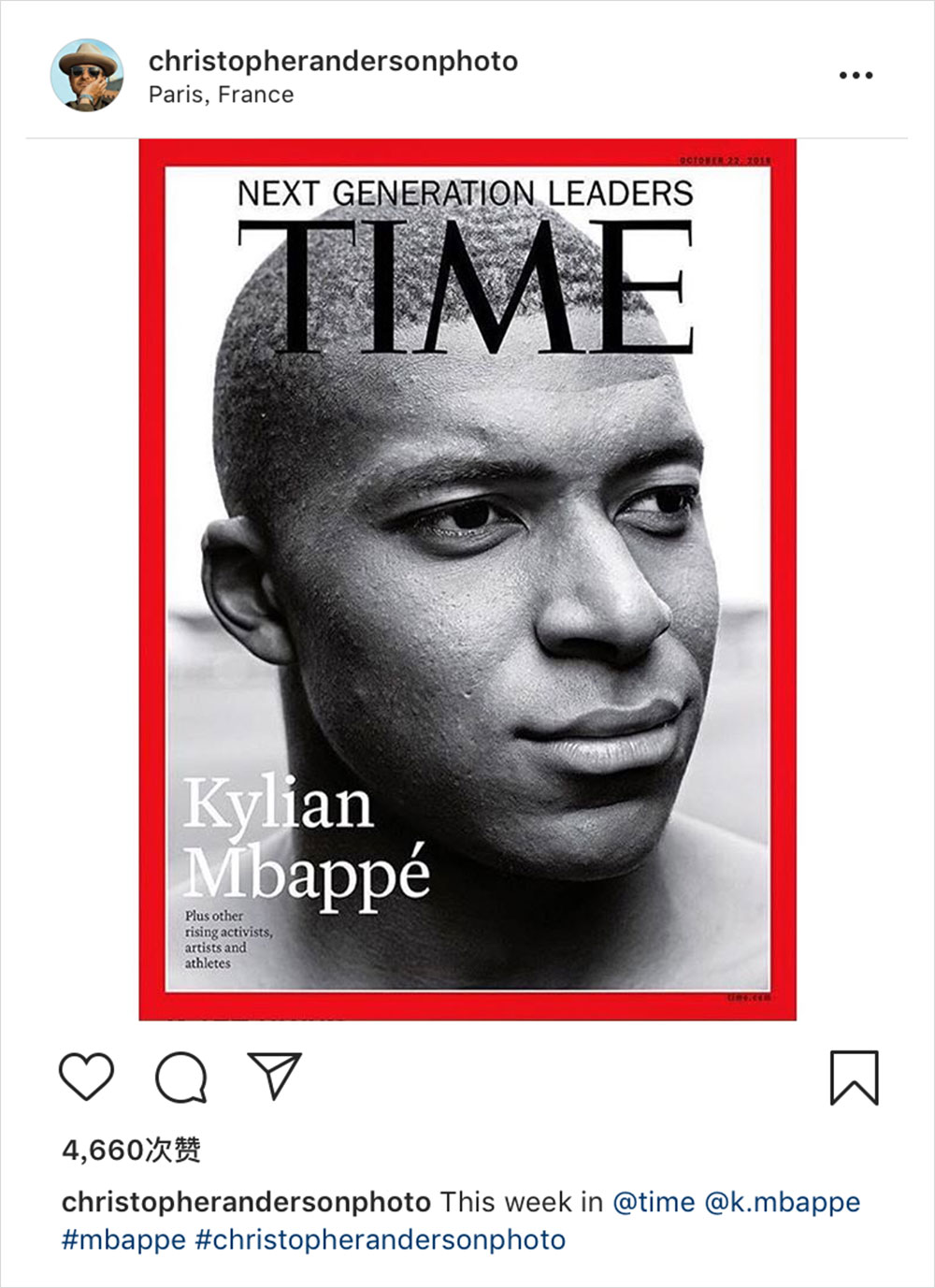Image resolution: width=935 pixels, height=1288 pixels.
Task: Open the Paris, France location
Action: 221,94
